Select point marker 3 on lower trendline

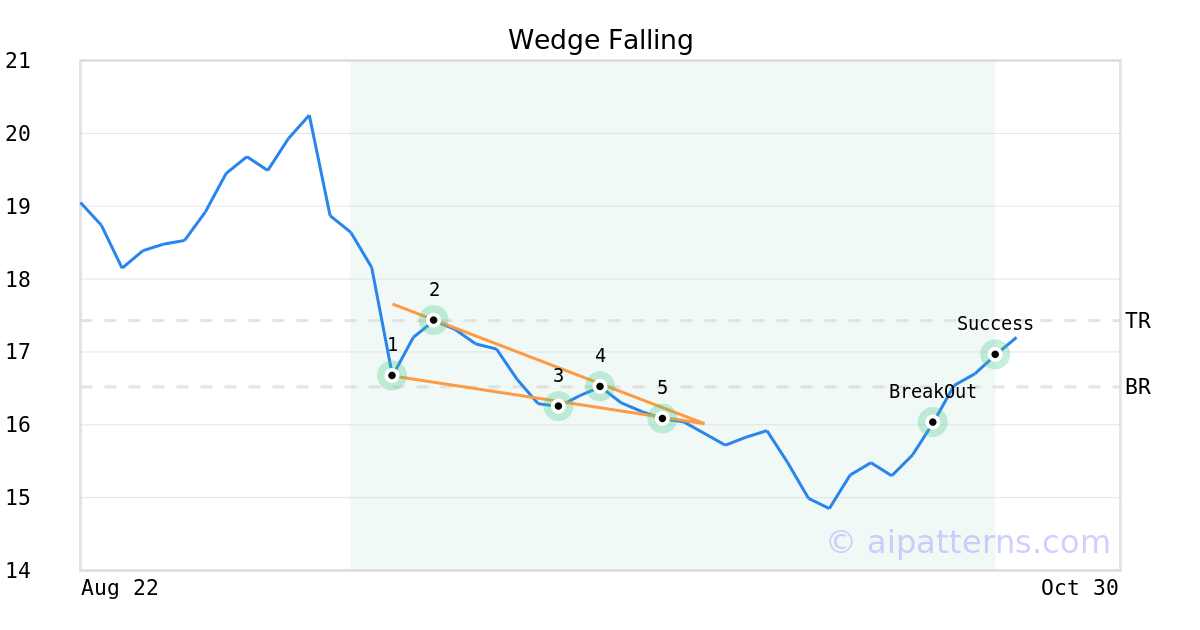(x=558, y=405)
